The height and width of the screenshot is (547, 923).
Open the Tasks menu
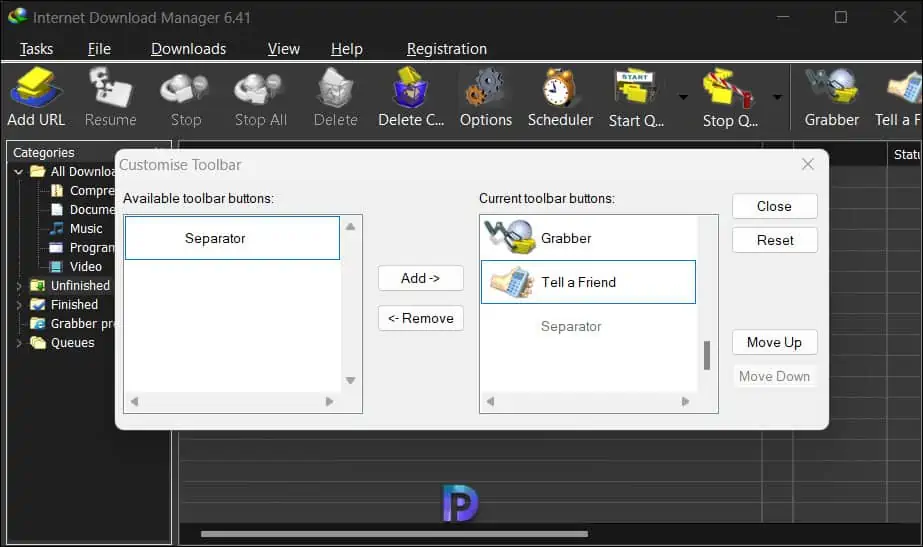click(x=36, y=49)
